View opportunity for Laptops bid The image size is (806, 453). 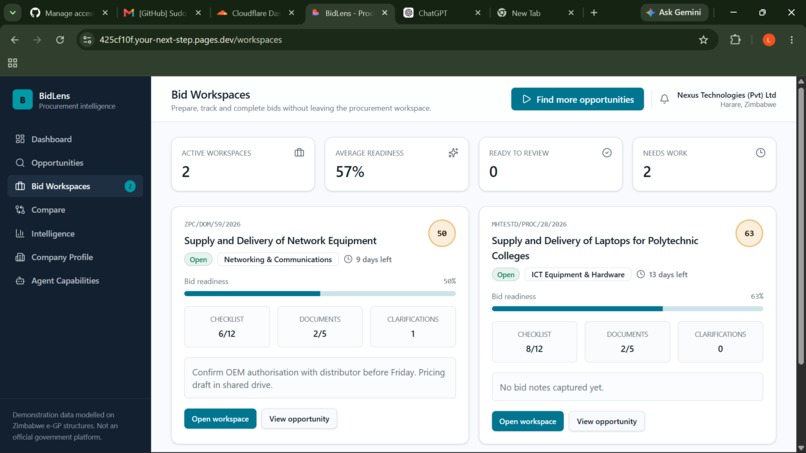(x=607, y=422)
